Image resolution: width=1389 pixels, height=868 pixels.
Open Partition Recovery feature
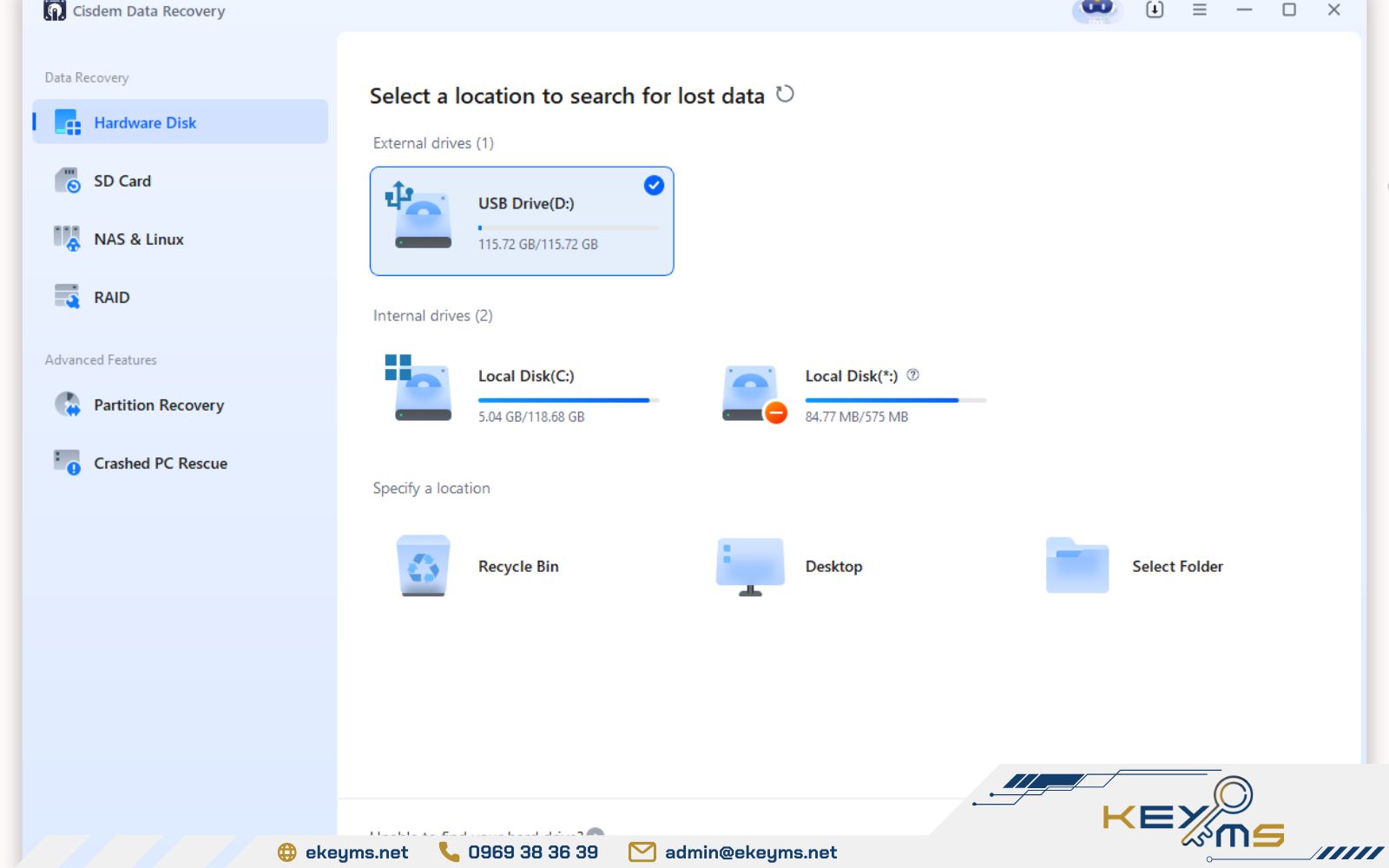[159, 405]
